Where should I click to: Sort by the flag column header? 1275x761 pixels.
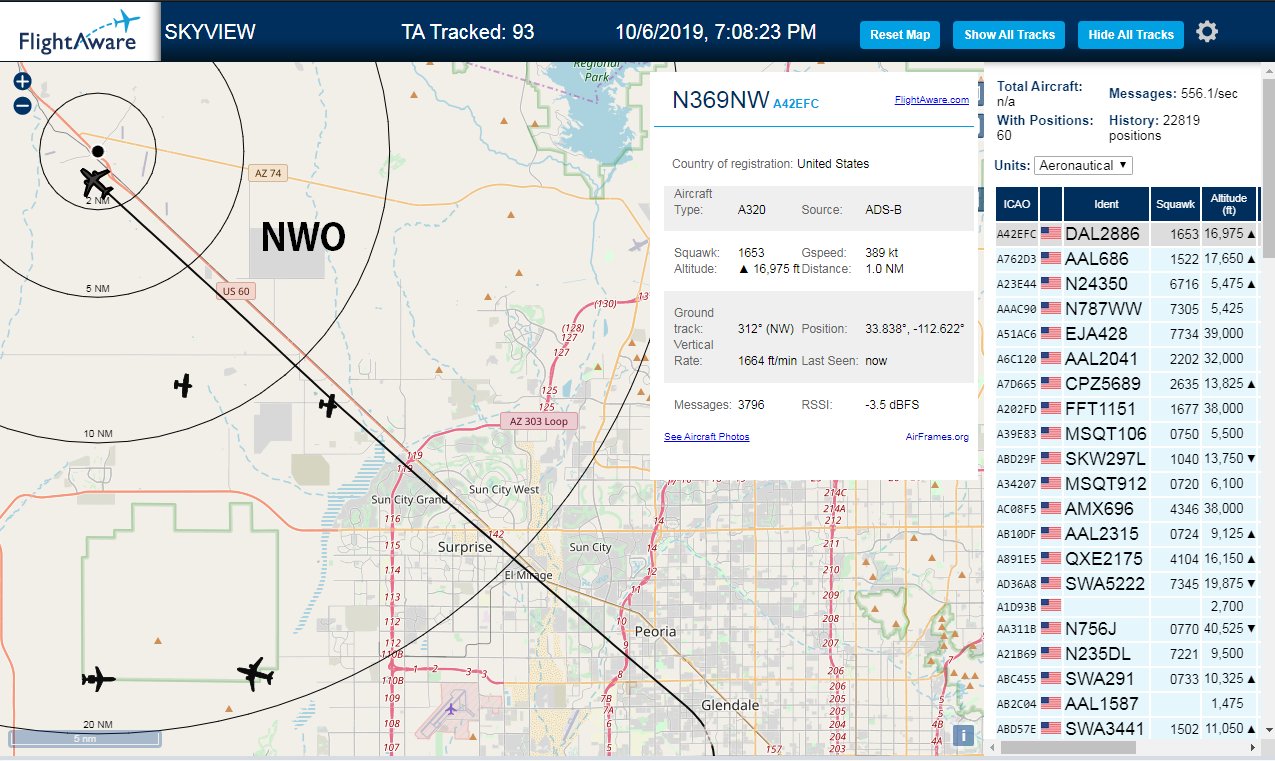1051,204
